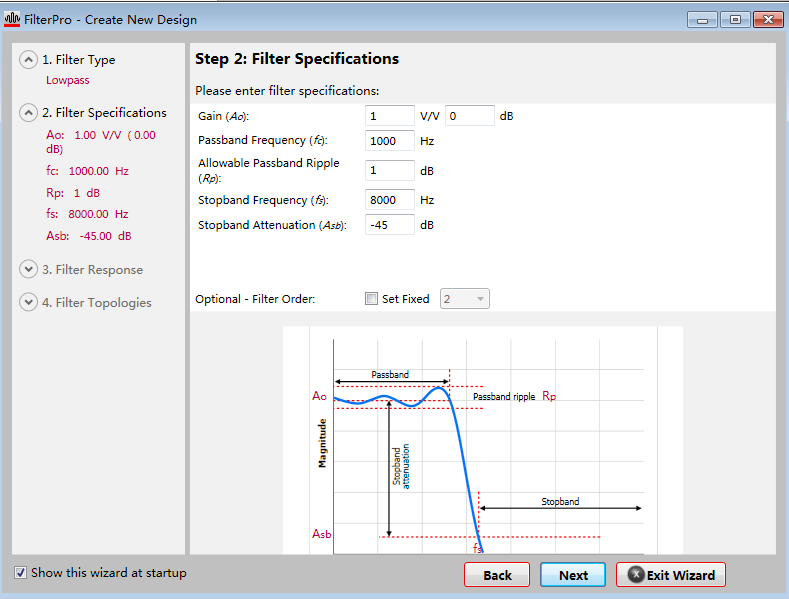Click the X icon on Exit Wizard

coord(636,574)
